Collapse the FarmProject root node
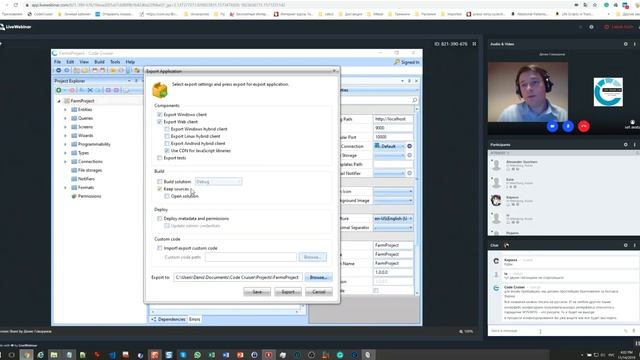 pos(59,101)
